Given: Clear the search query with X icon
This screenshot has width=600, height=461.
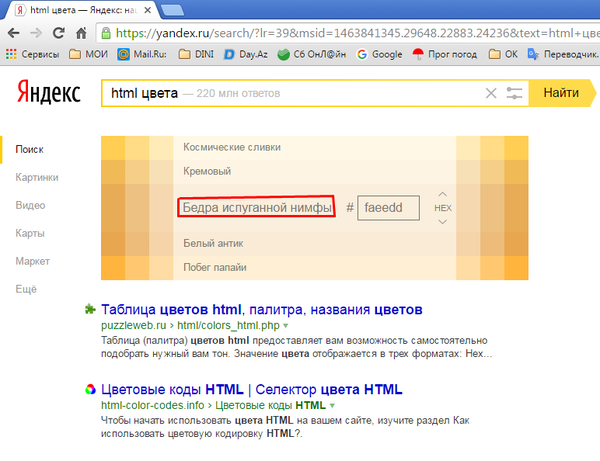Looking at the screenshot, I should click(x=490, y=93).
